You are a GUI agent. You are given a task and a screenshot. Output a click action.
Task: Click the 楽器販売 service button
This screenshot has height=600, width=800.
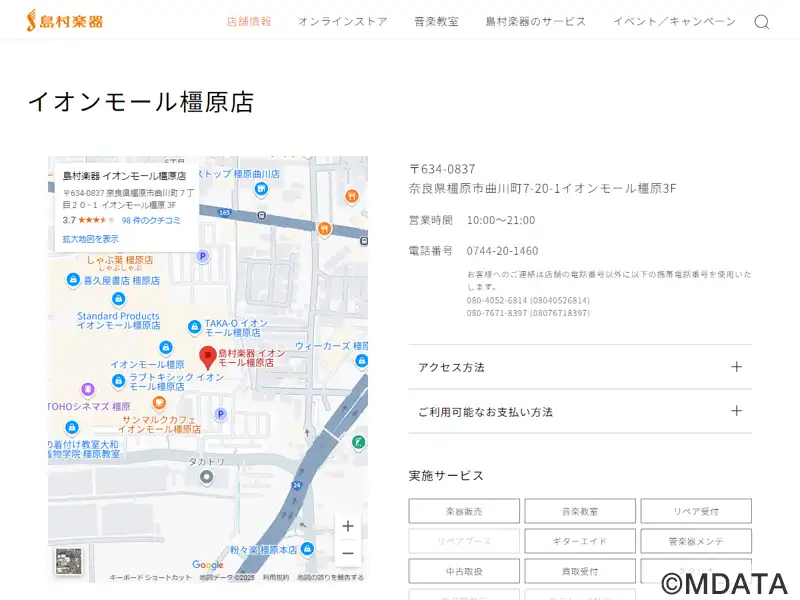464,511
